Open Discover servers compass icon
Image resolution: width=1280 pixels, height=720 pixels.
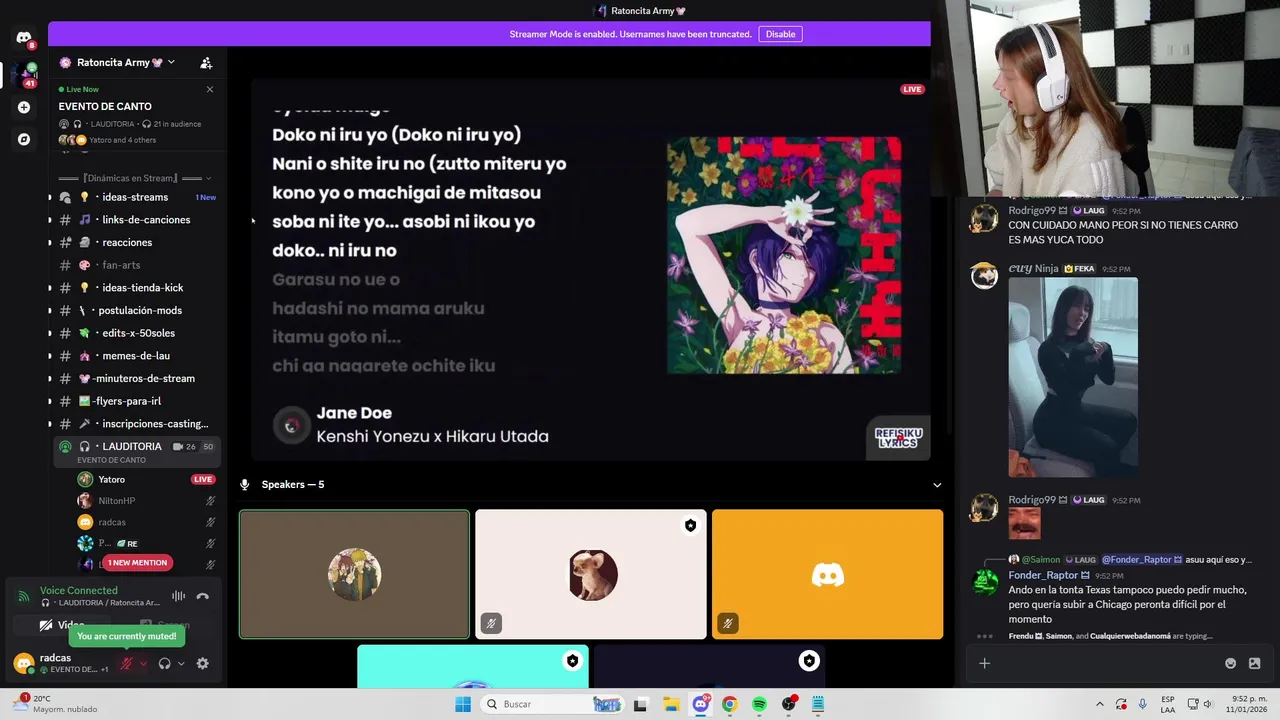(24, 139)
